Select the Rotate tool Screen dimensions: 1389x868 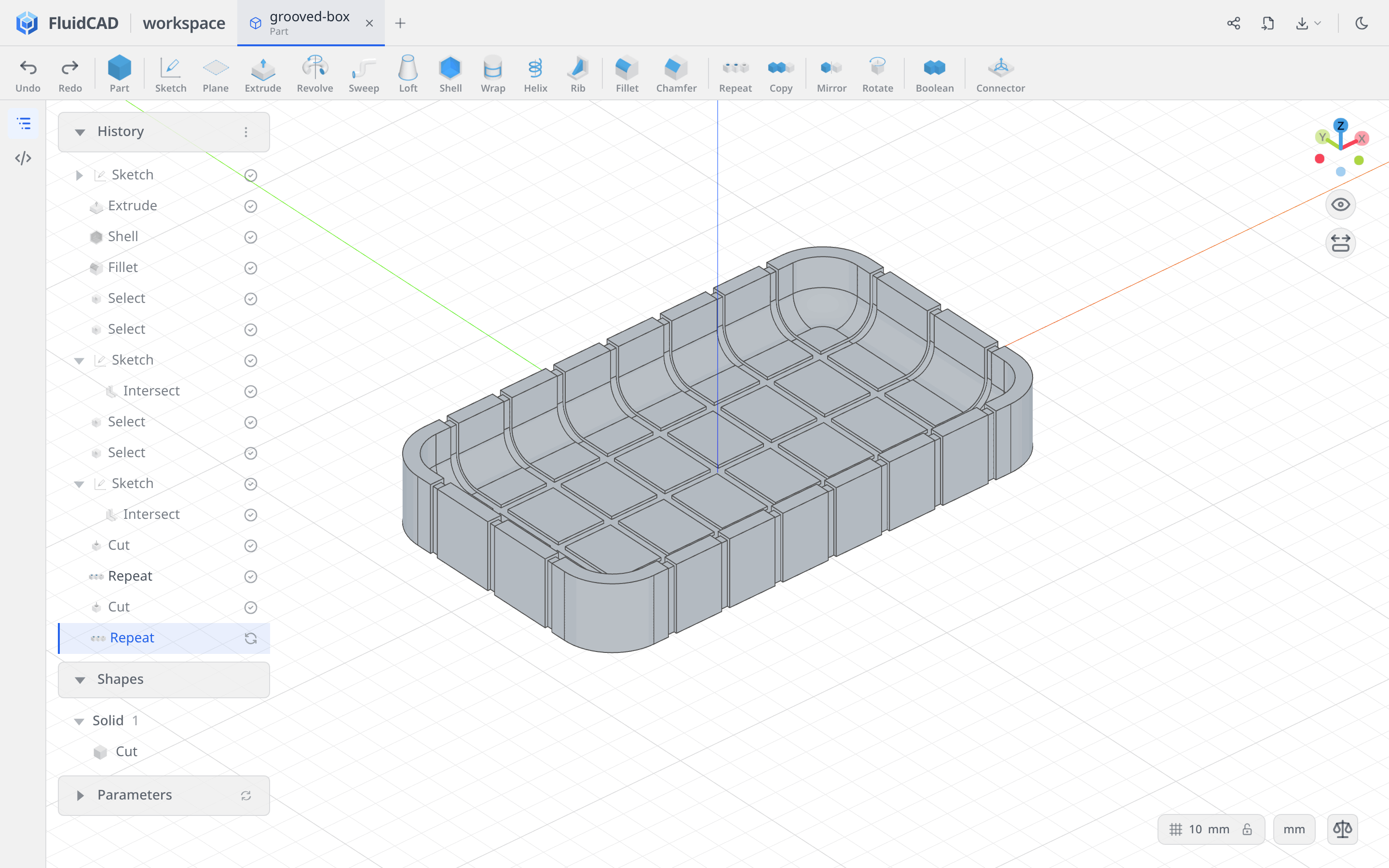pyautogui.click(x=878, y=75)
